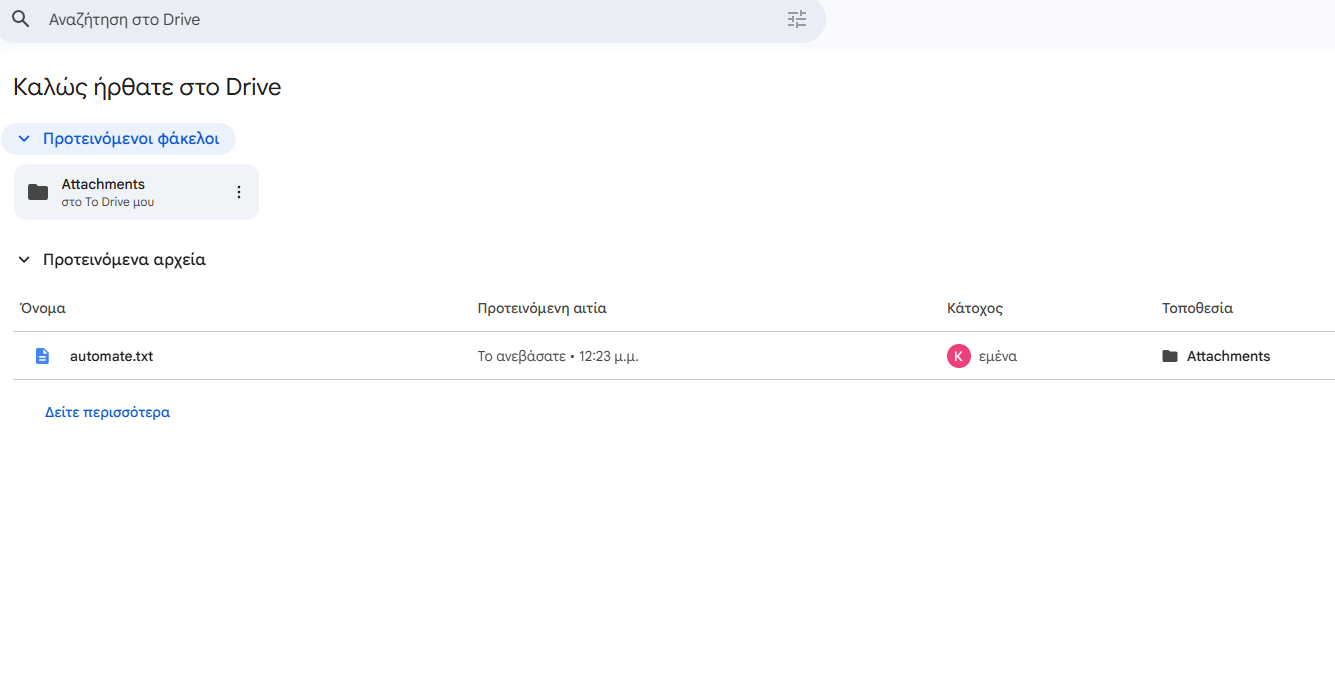1335x683 pixels.
Task: Click the magnifier search icon
Action: point(21,19)
